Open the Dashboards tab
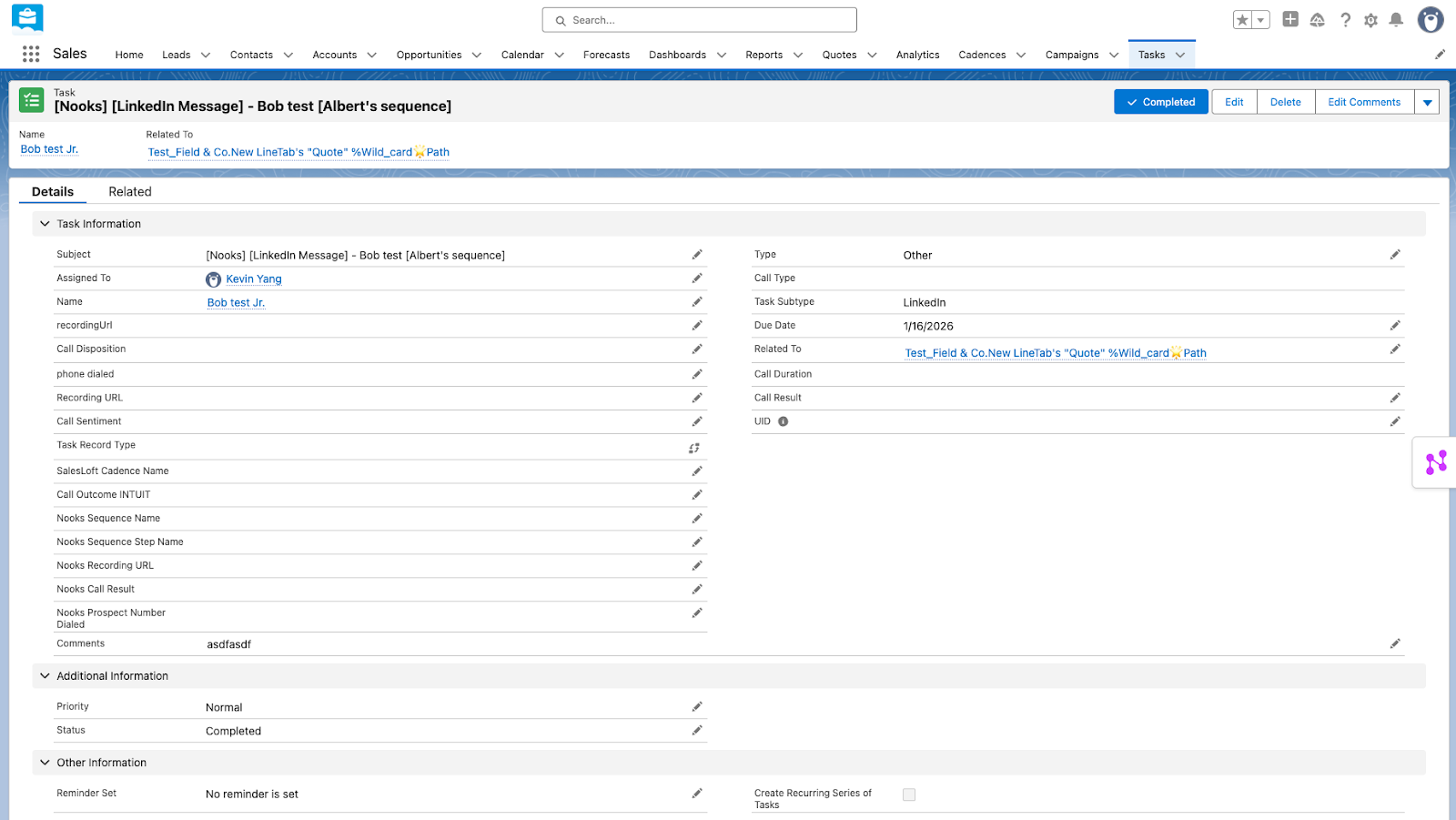Image resolution: width=1456 pixels, height=820 pixels. [677, 55]
